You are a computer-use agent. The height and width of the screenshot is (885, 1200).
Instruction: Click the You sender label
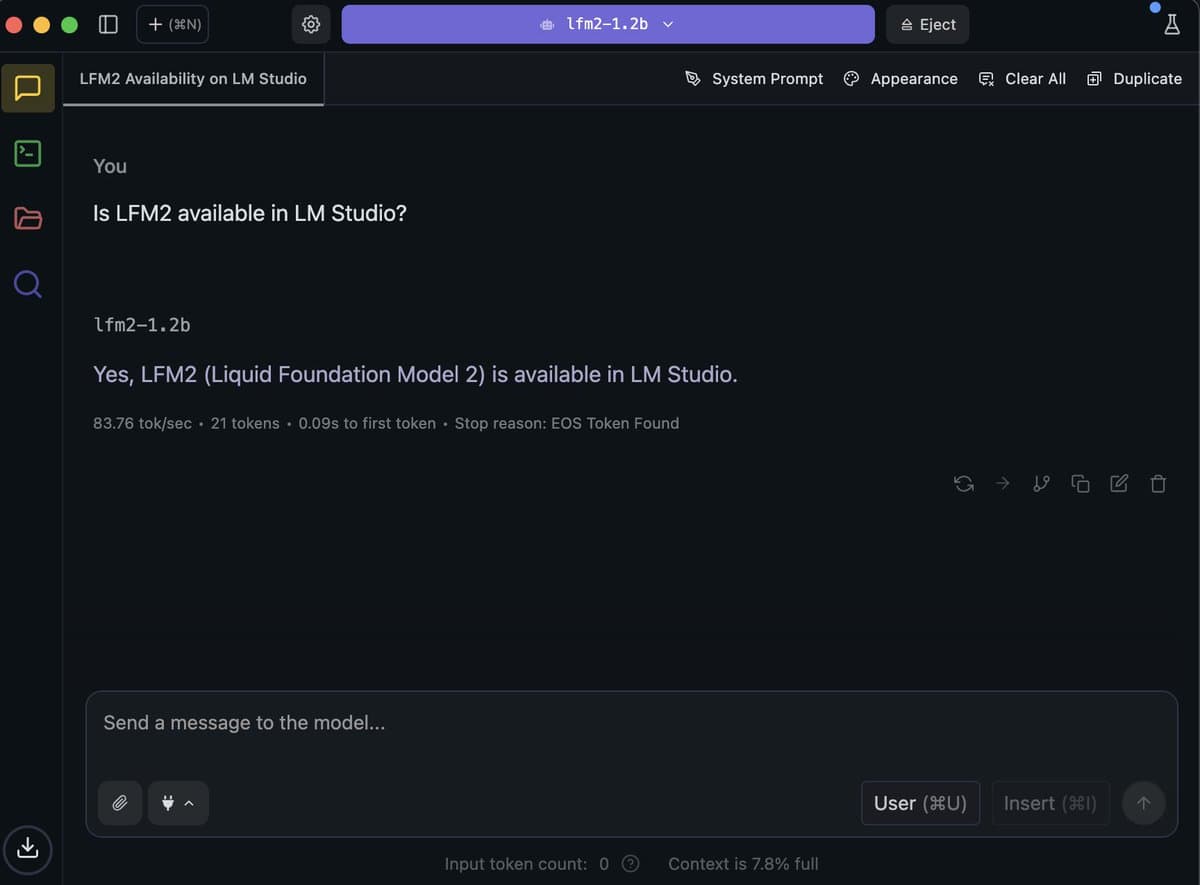[x=110, y=166]
